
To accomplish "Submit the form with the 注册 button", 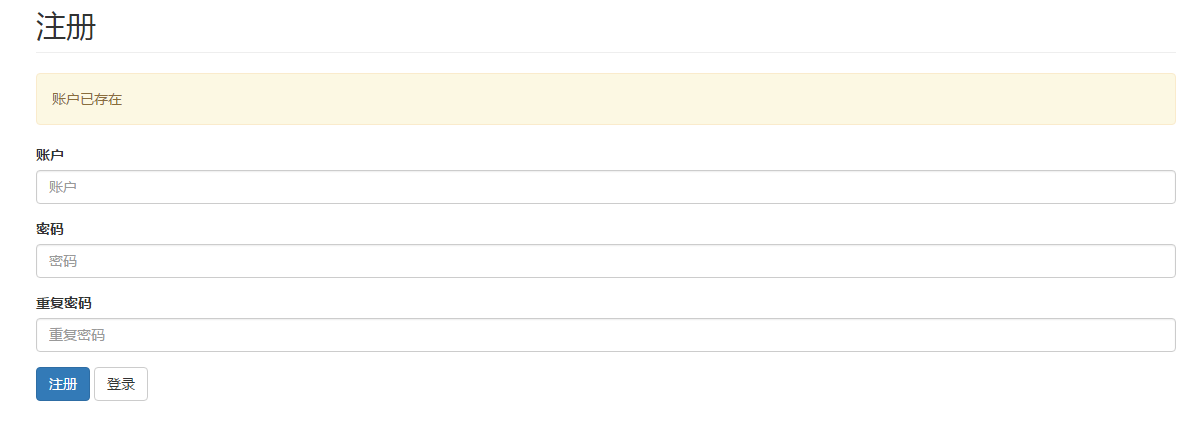I will pyautogui.click(x=62, y=384).
